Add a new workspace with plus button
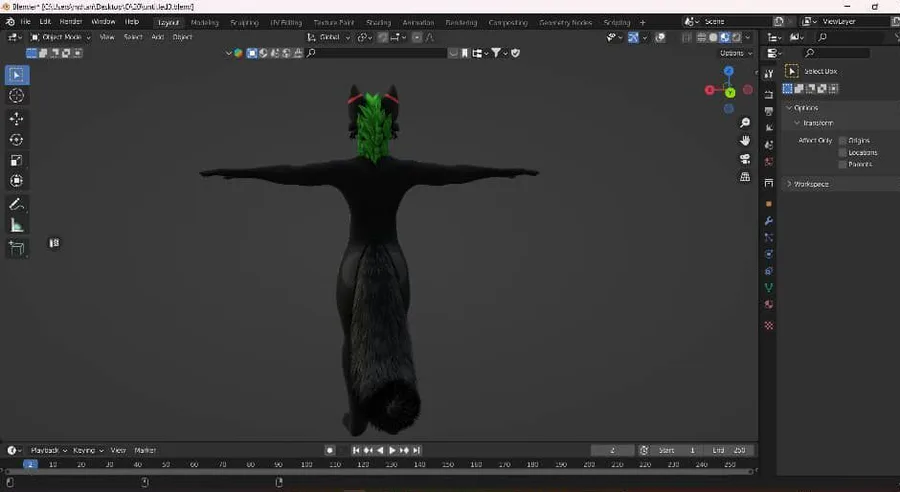 [x=642, y=22]
